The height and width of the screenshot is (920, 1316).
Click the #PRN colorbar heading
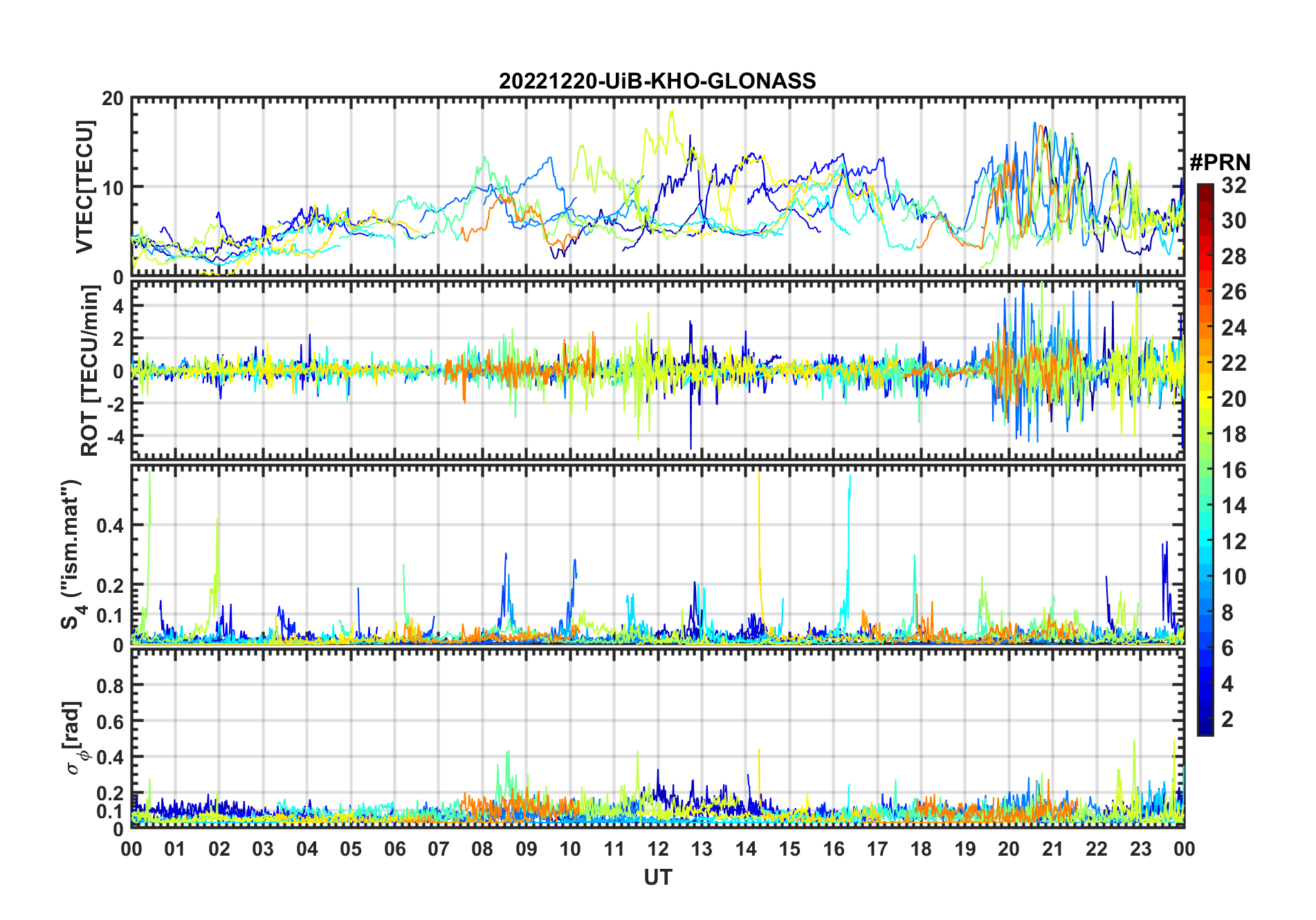click(1220, 163)
